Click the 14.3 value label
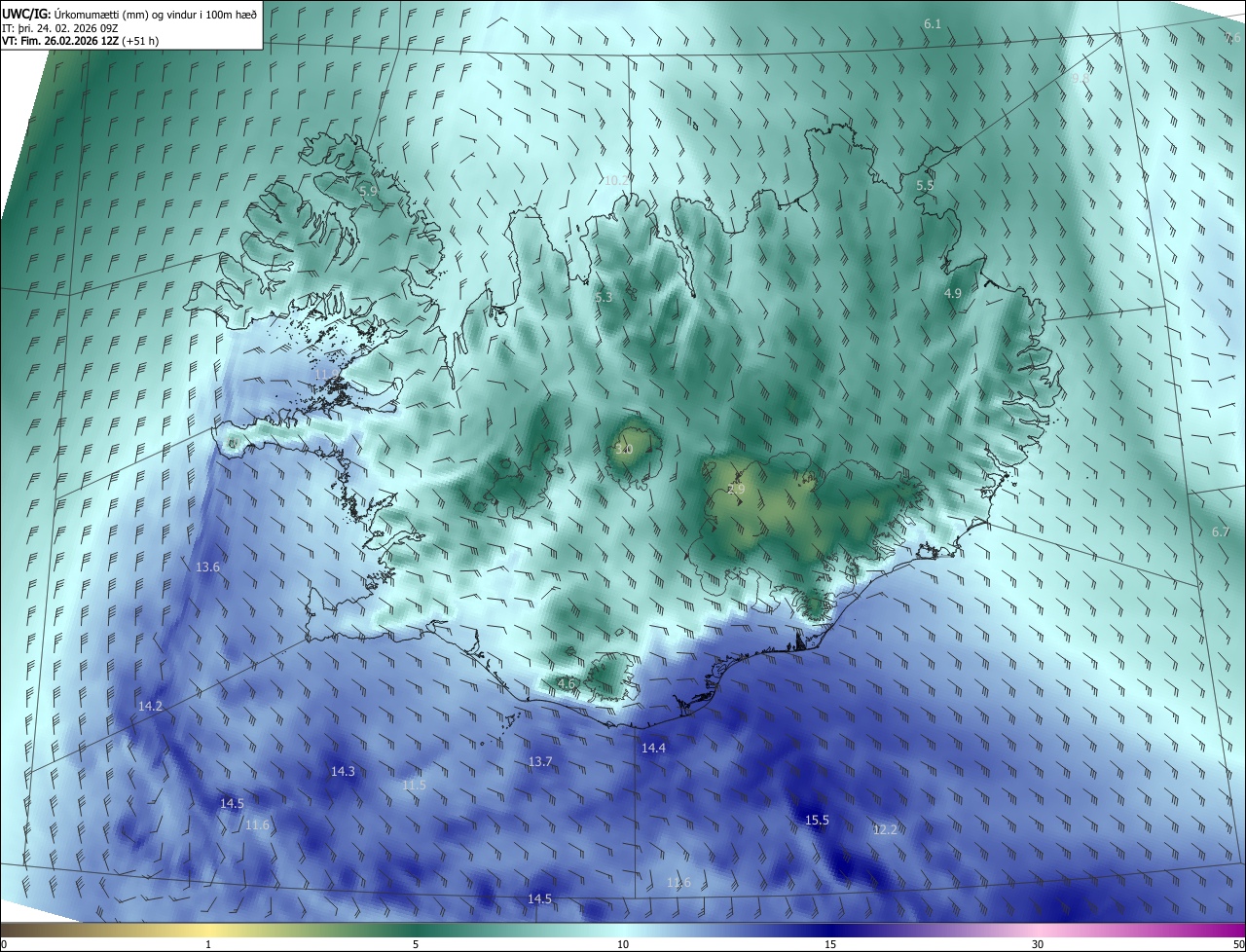 [343, 771]
